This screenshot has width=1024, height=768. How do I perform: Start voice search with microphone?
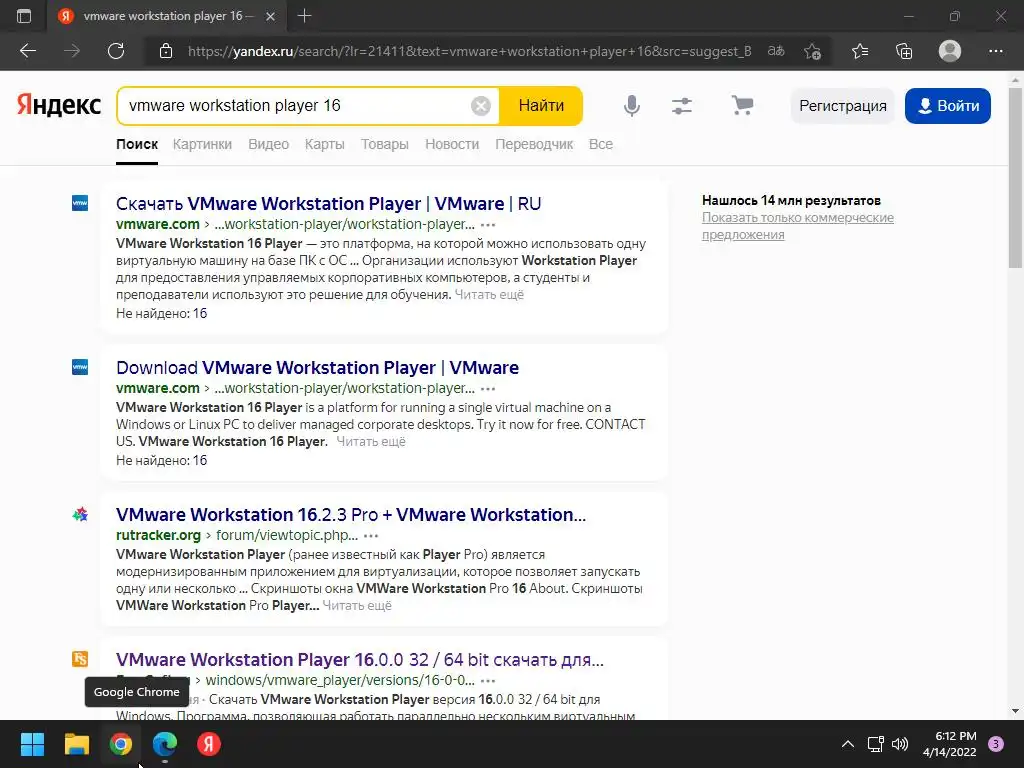pos(632,106)
